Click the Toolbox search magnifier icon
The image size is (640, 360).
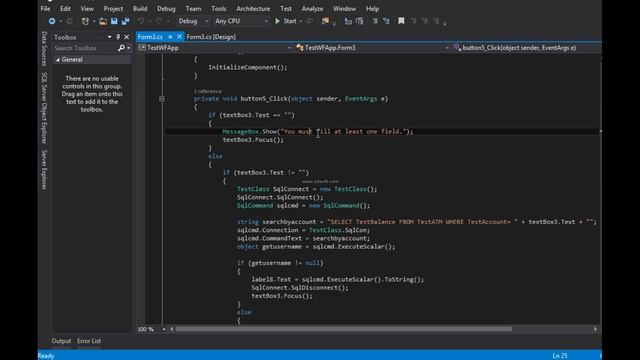click(121, 48)
